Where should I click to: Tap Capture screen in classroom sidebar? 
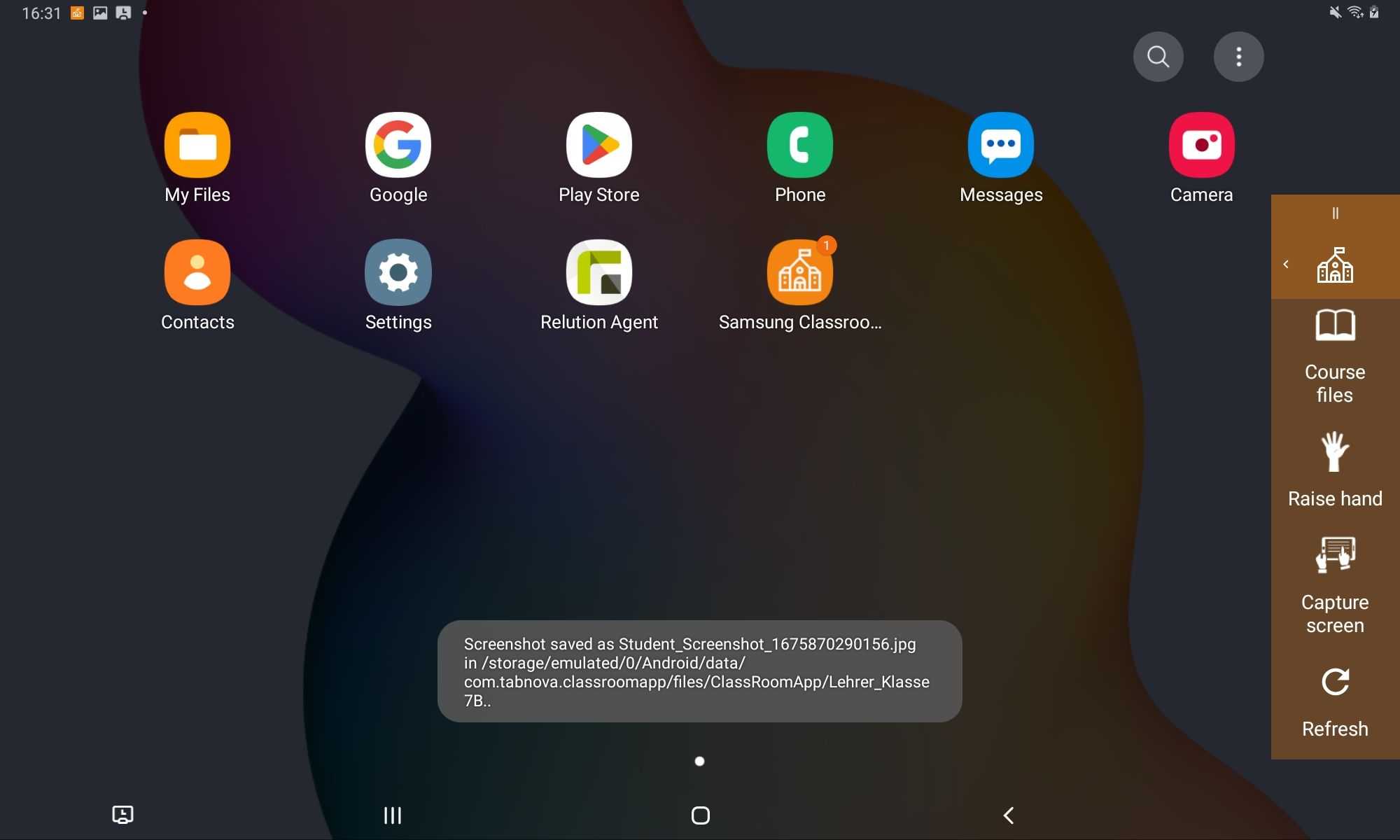[x=1335, y=587]
